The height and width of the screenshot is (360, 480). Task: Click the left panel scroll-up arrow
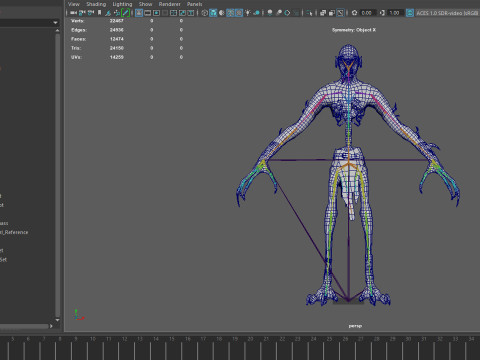coord(57,31)
